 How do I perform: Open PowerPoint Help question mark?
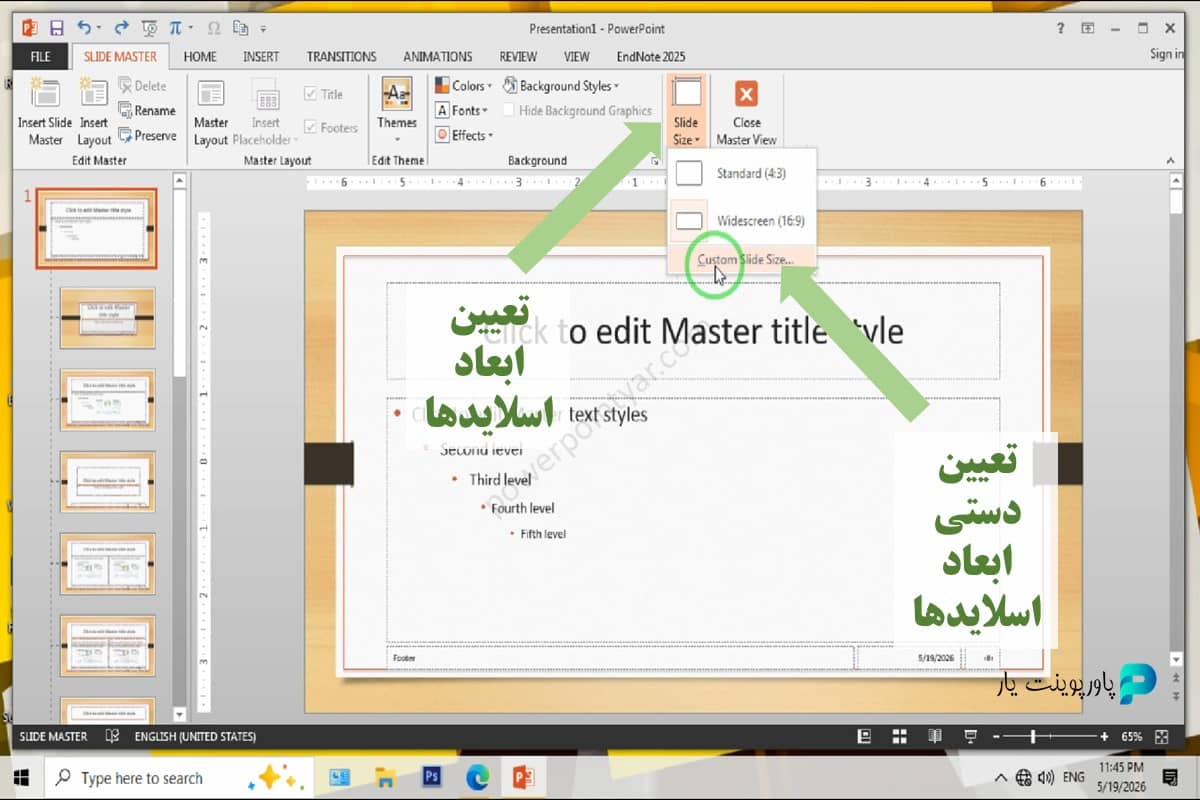1061,28
